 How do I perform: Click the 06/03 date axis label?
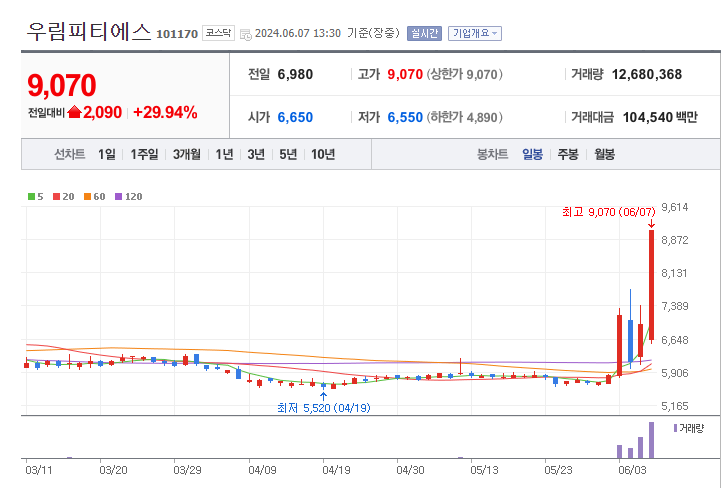(632, 470)
